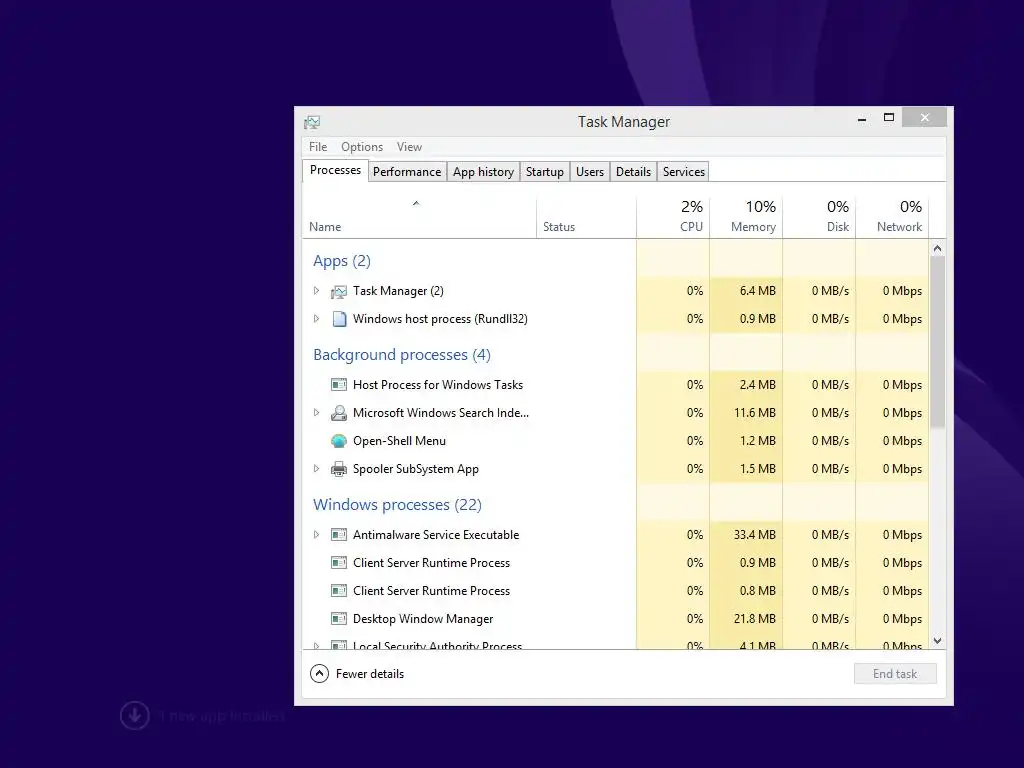Select the Open-Shell Menu process name
Screen dimensions: 1024x768
(x=399, y=441)
